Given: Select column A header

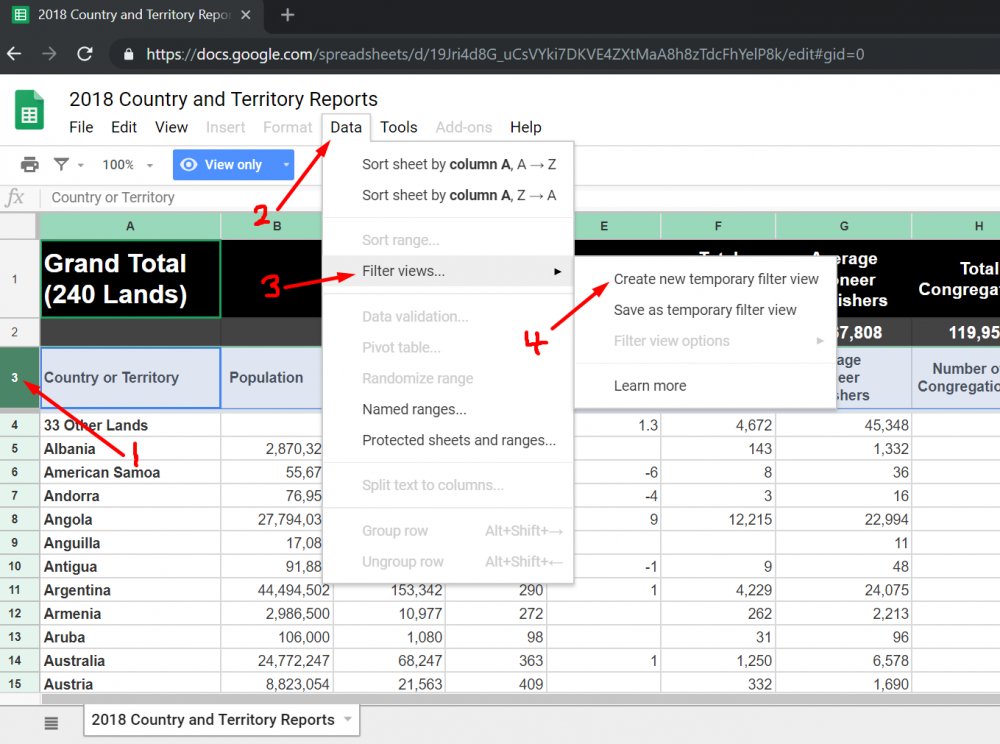Looking at the screenshot, I should coord(130,226).
